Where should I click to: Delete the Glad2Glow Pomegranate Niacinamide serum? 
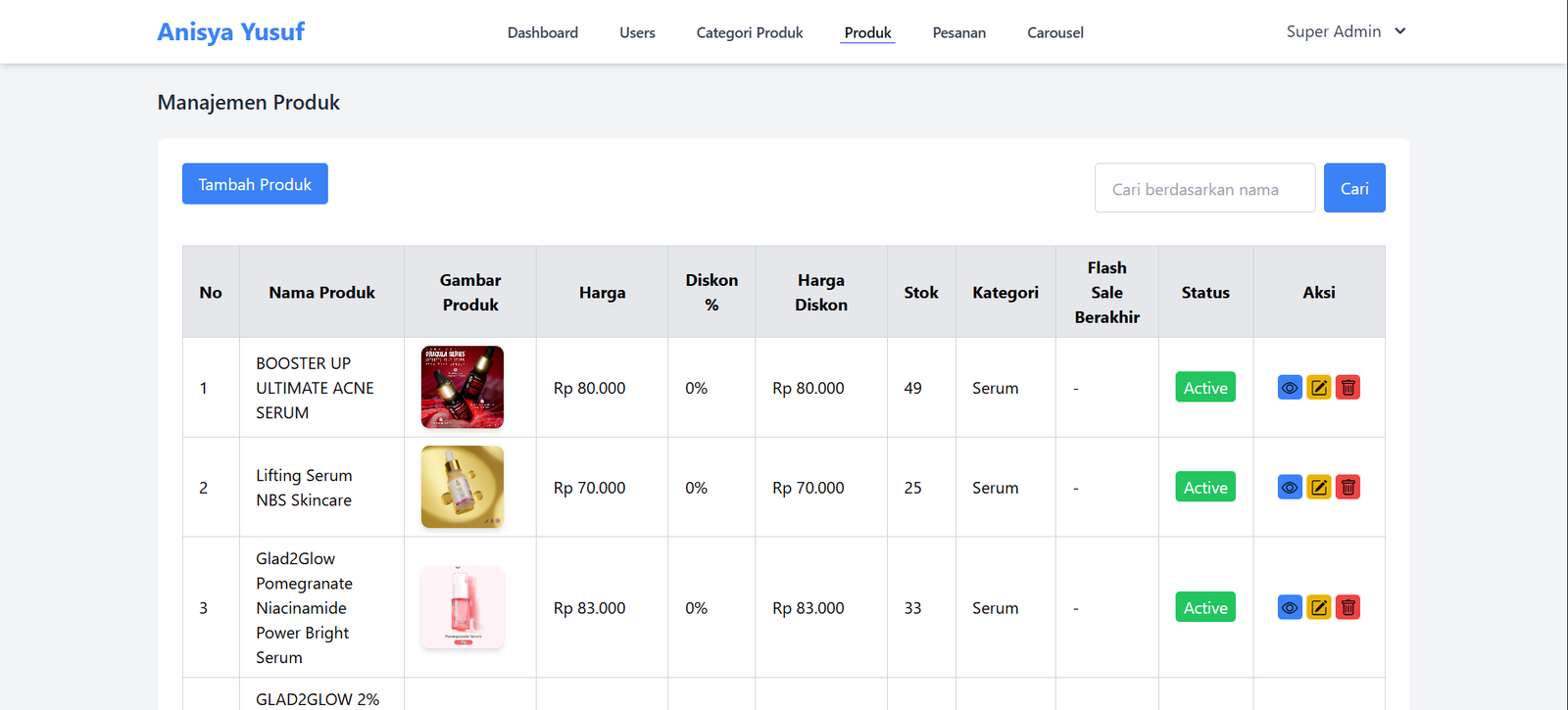[x=1348, y=608]
